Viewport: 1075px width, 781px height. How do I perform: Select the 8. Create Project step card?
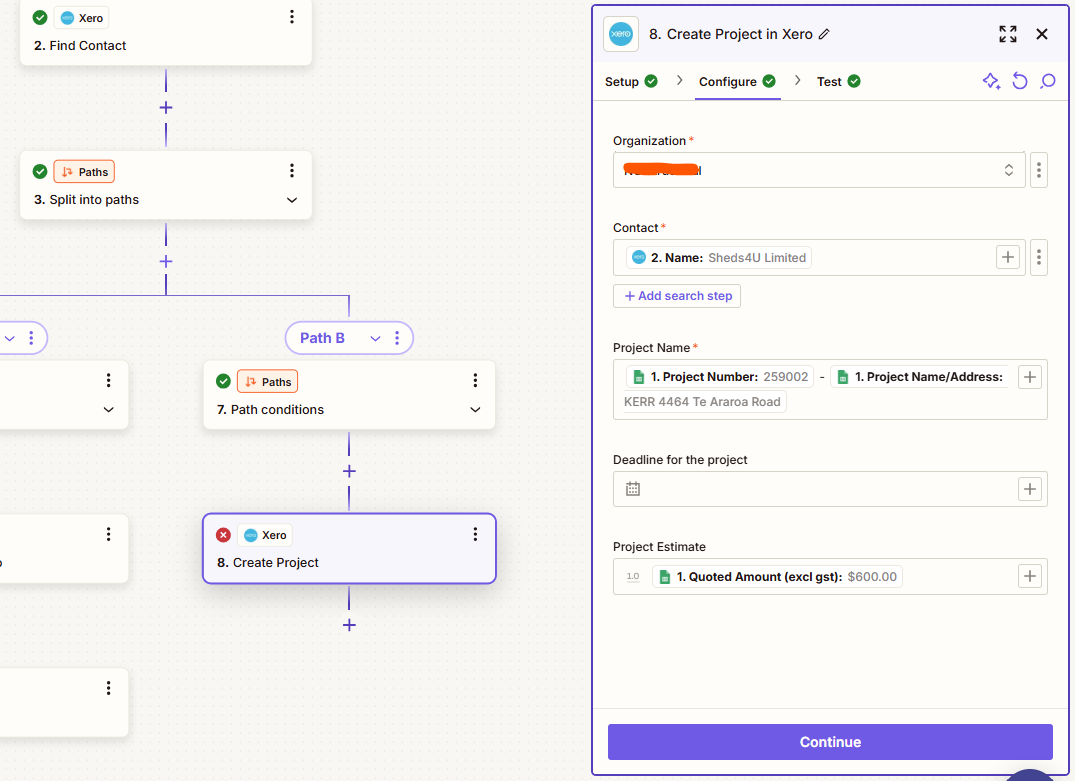click(x=349, y=549)
